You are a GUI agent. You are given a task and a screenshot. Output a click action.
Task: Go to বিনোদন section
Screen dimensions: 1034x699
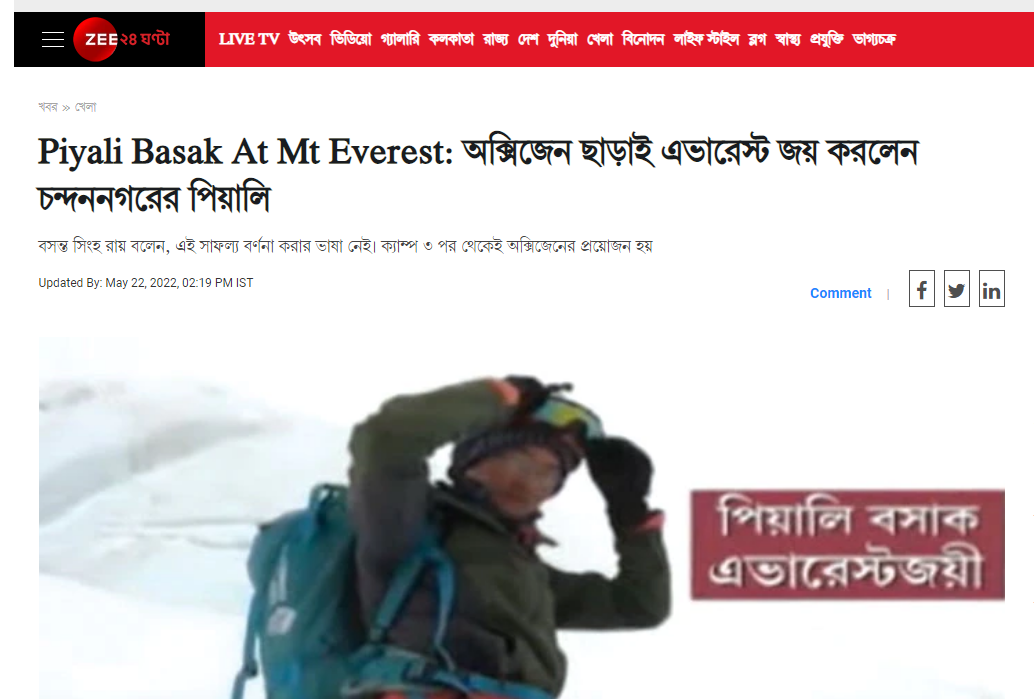[643, 40]
